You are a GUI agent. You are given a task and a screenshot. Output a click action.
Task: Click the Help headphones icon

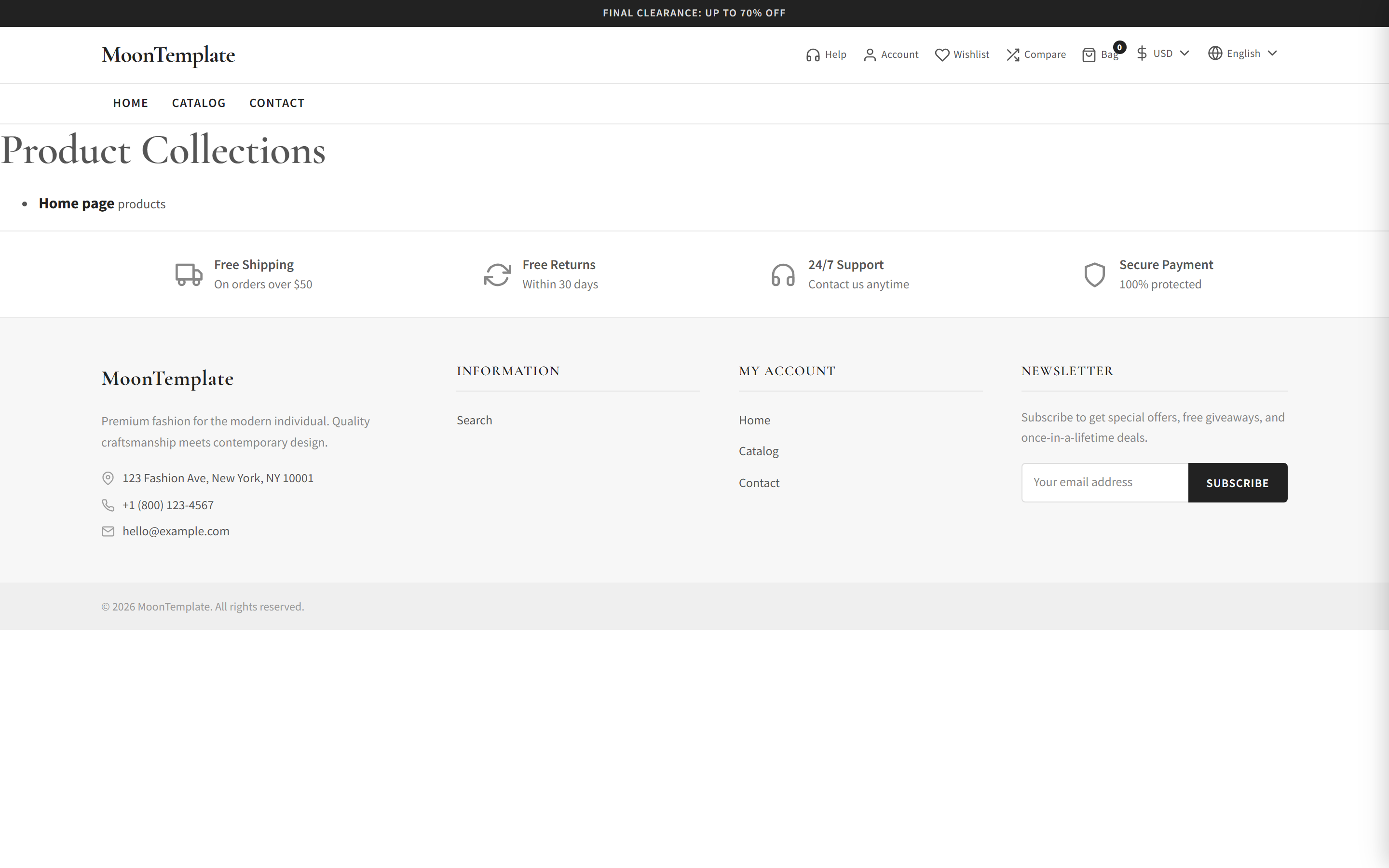(813, 55)
